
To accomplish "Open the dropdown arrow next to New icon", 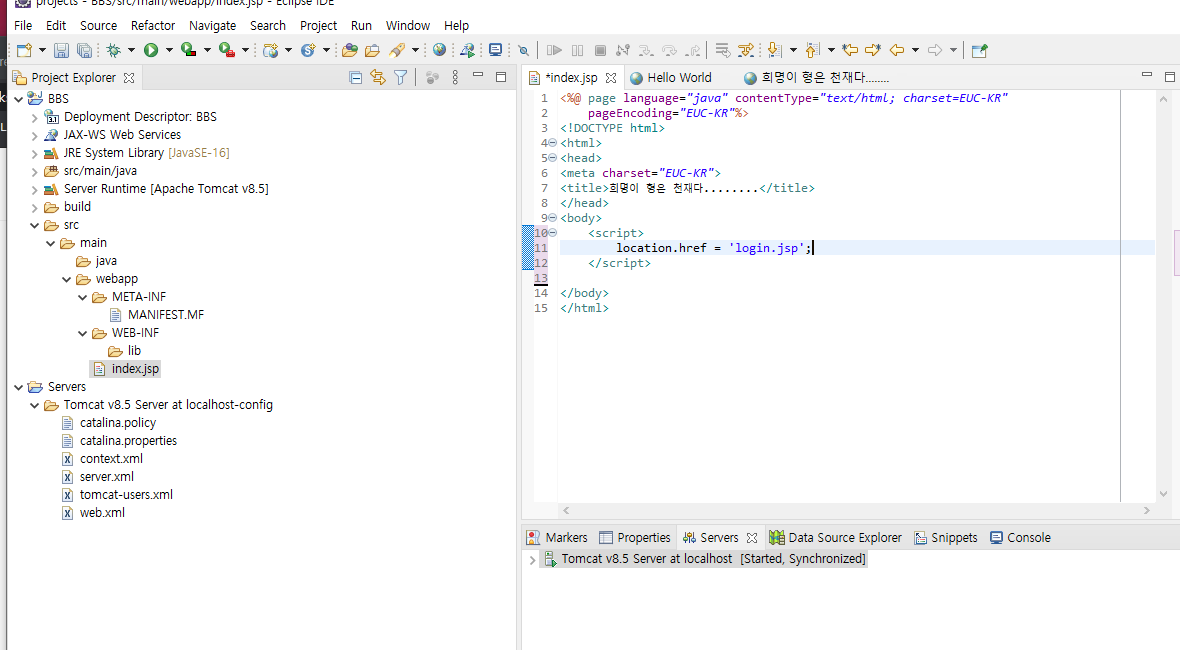I will point(42,50).
